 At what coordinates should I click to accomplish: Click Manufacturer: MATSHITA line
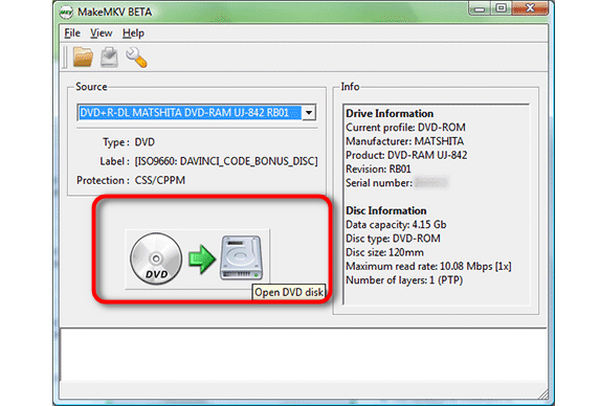coord(404,141)
